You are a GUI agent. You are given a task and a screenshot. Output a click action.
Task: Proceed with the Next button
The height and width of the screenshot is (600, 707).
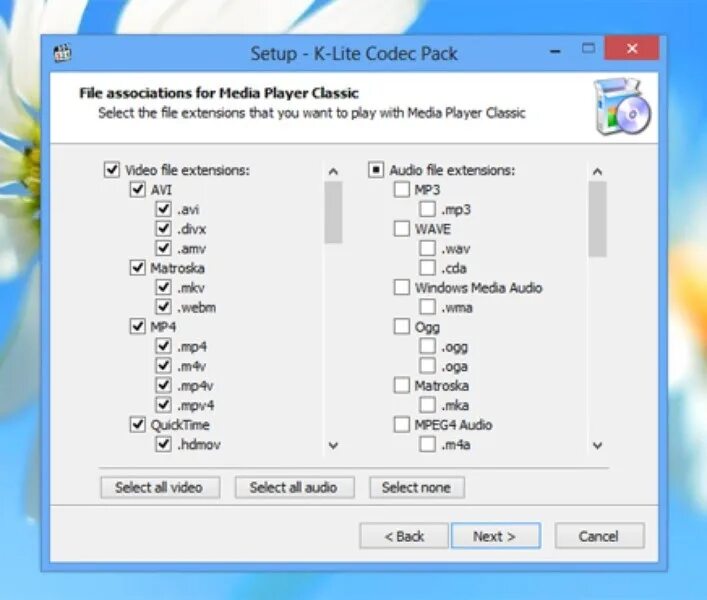(x=496, y=536)
